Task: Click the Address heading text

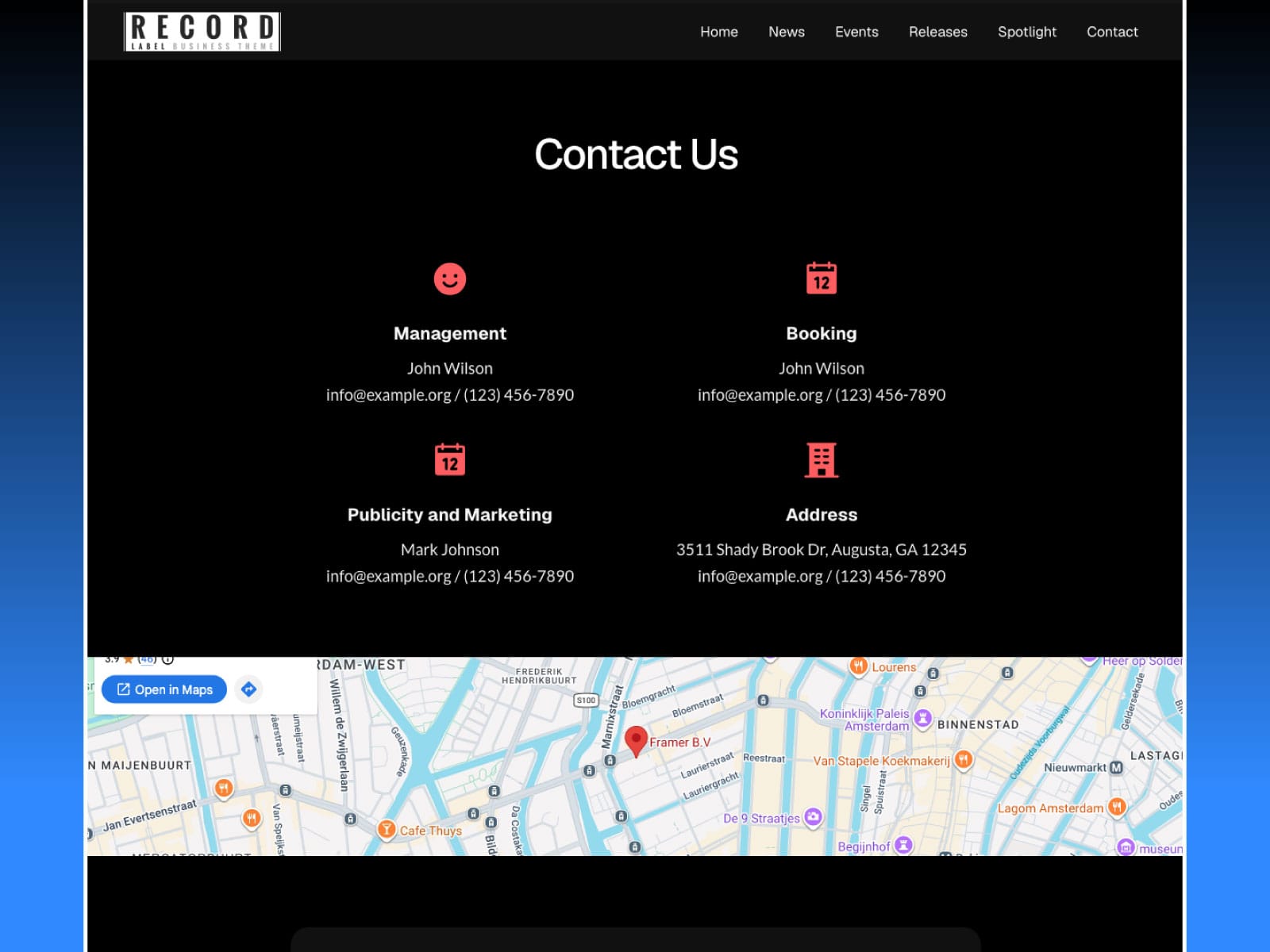Action: click(x=822, y=515)
